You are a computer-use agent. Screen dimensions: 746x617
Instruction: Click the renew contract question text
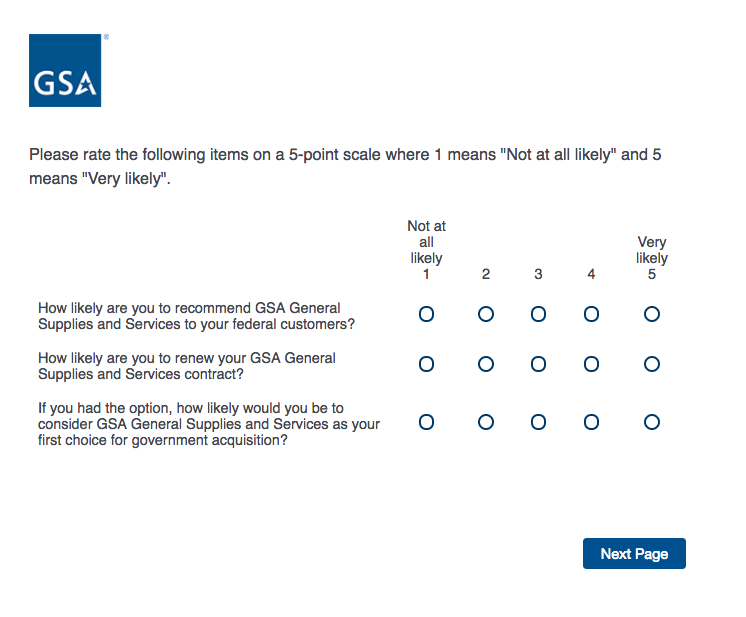187,366
